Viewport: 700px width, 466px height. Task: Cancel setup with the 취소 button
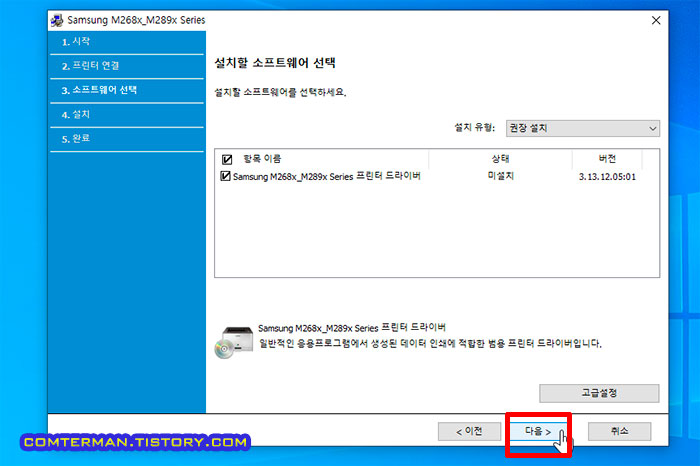coord(620,431)
